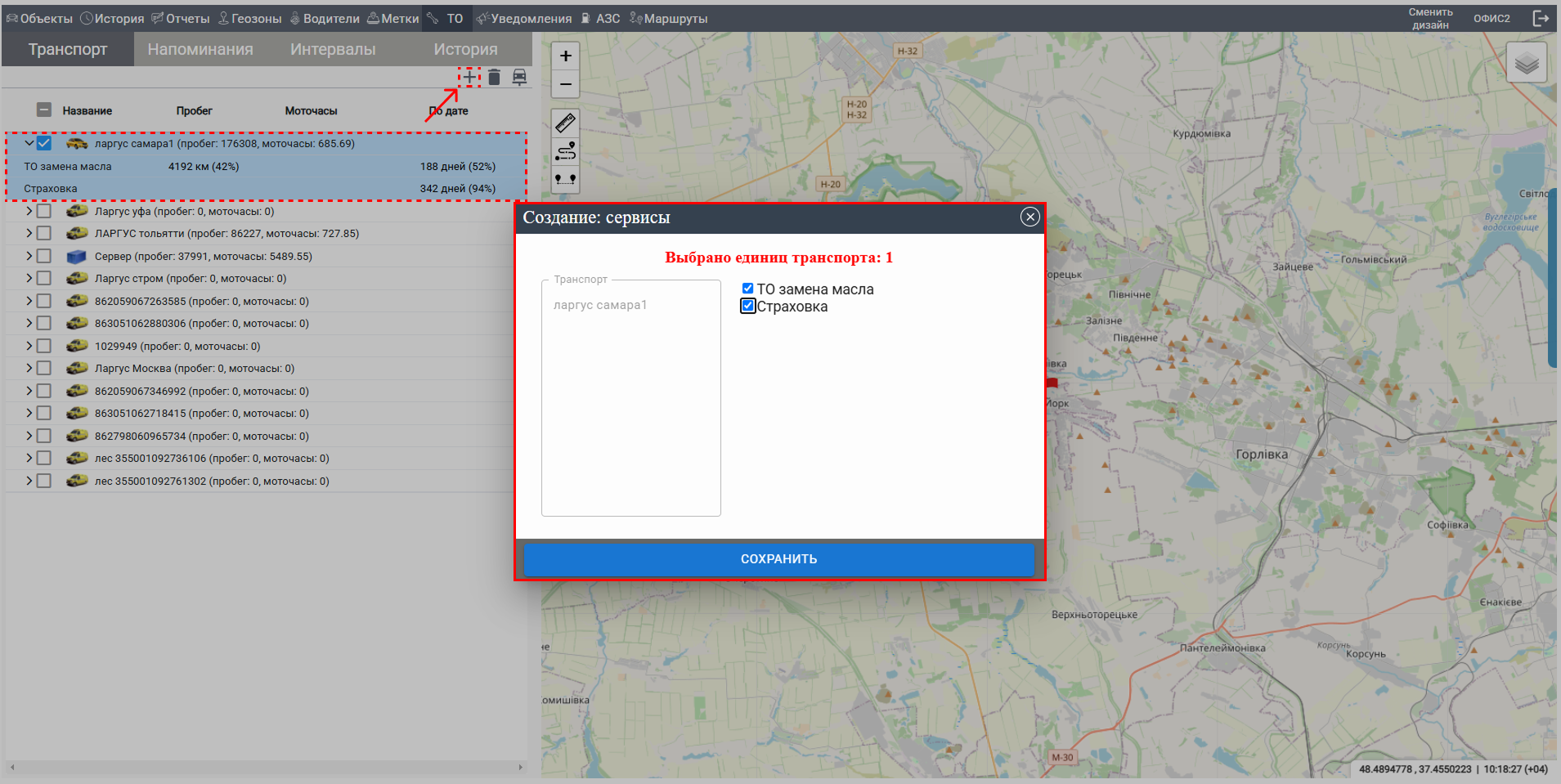Open the Геозоны menu
Screen dimensions: 1561x784
pos(250,19)
